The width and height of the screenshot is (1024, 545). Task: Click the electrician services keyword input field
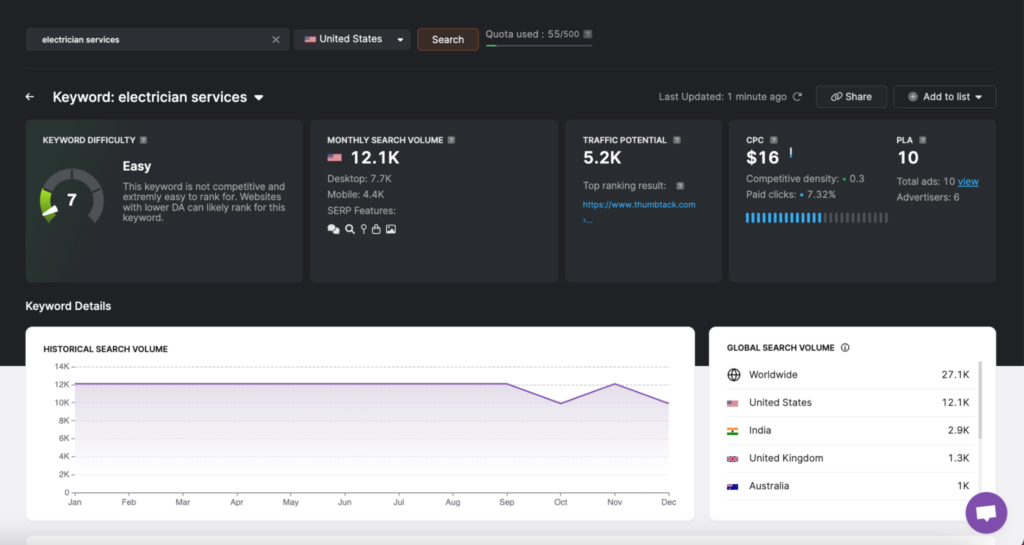[x=150, y=40]
